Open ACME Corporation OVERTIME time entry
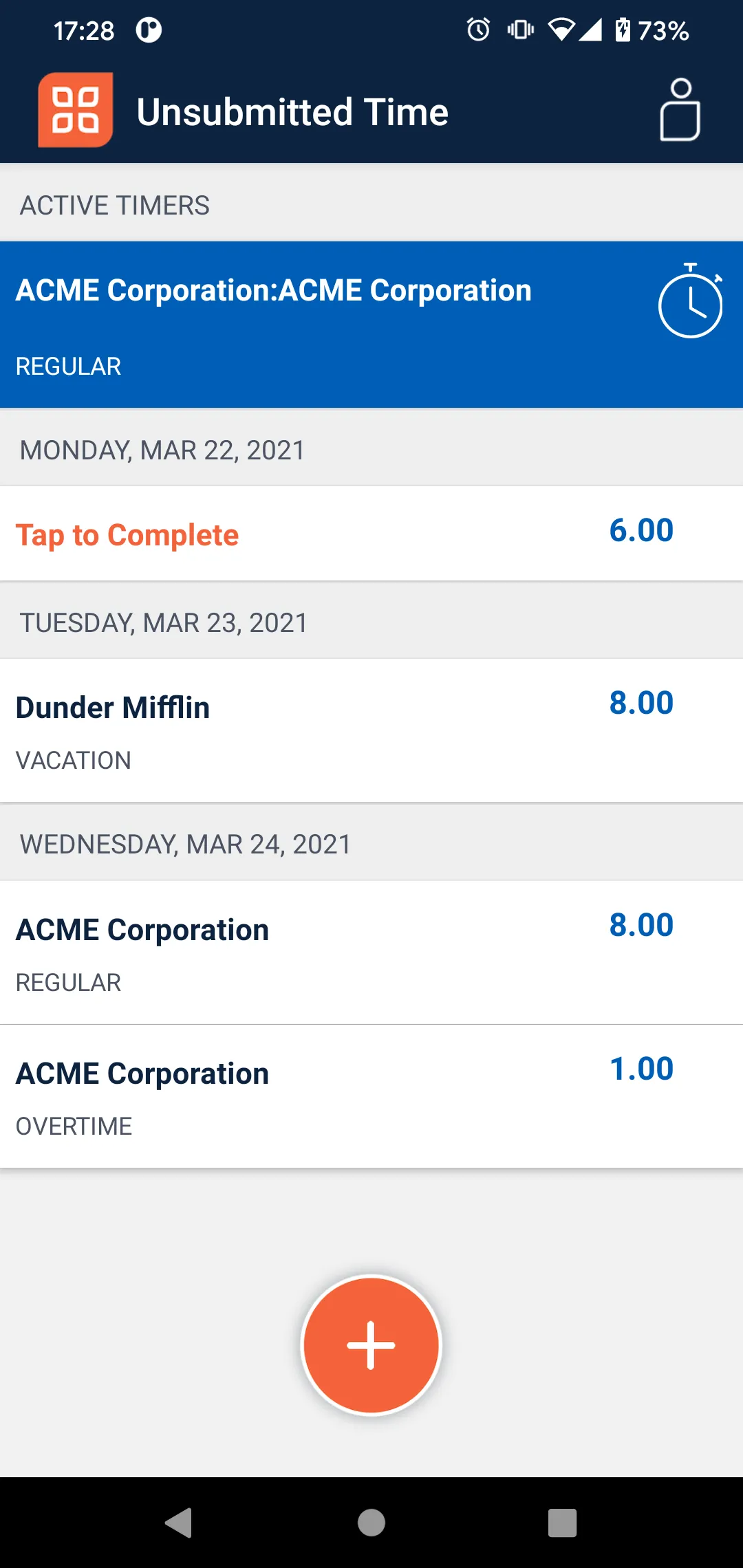 point(371,1096)
